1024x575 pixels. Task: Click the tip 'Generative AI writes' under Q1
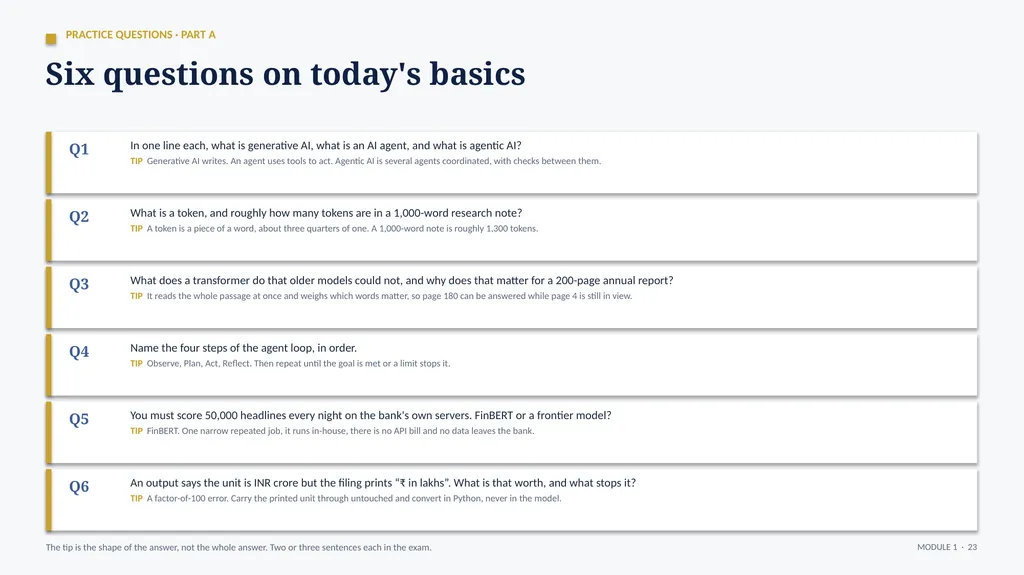coord(374,161)
